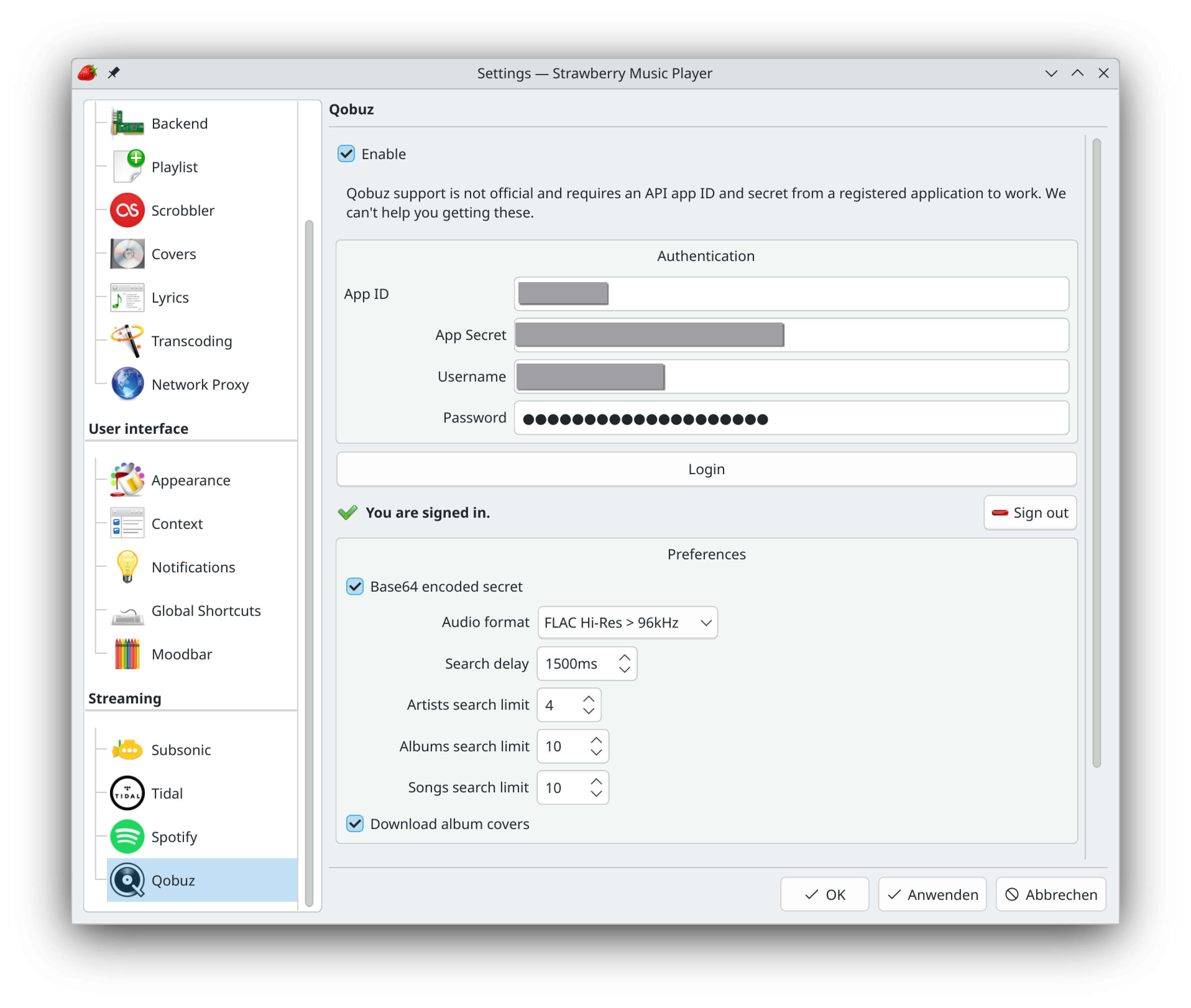Image resolution: width=1191 pixels, height=1008 pixels.
Task: Decrease the Artists search limit
Action: click(589, 711)
